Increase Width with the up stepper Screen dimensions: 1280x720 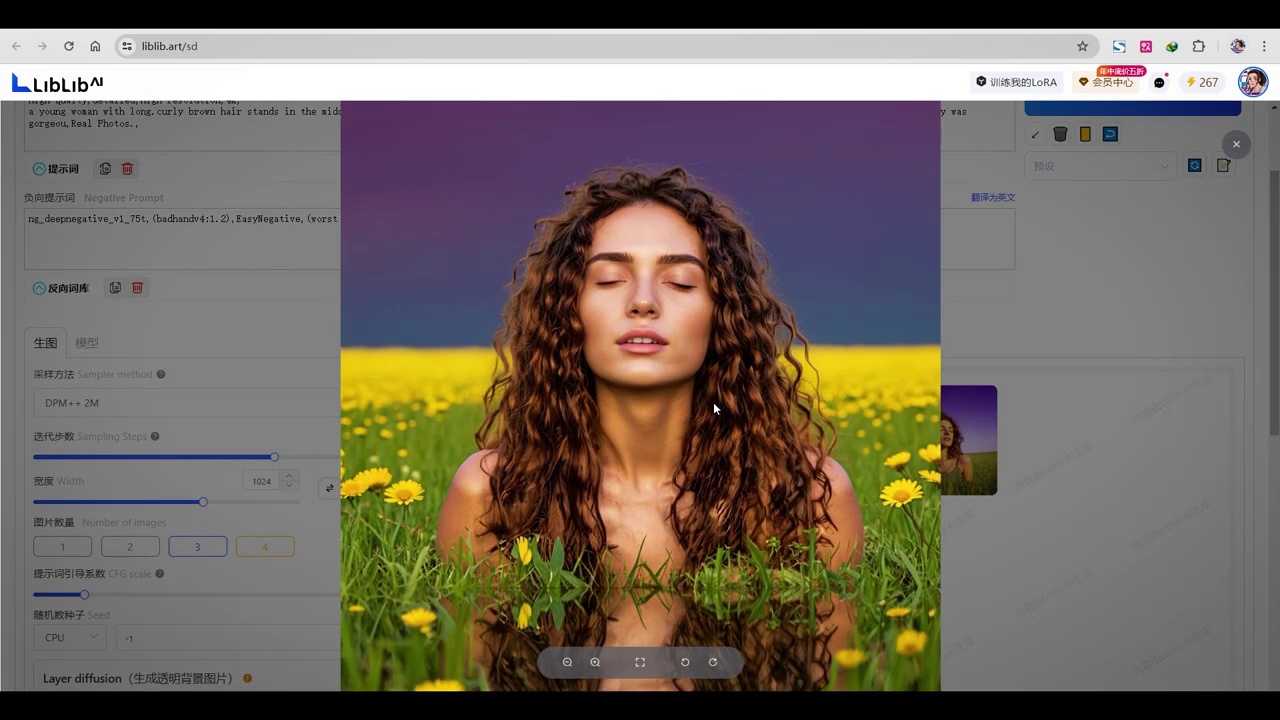(289, 477)
